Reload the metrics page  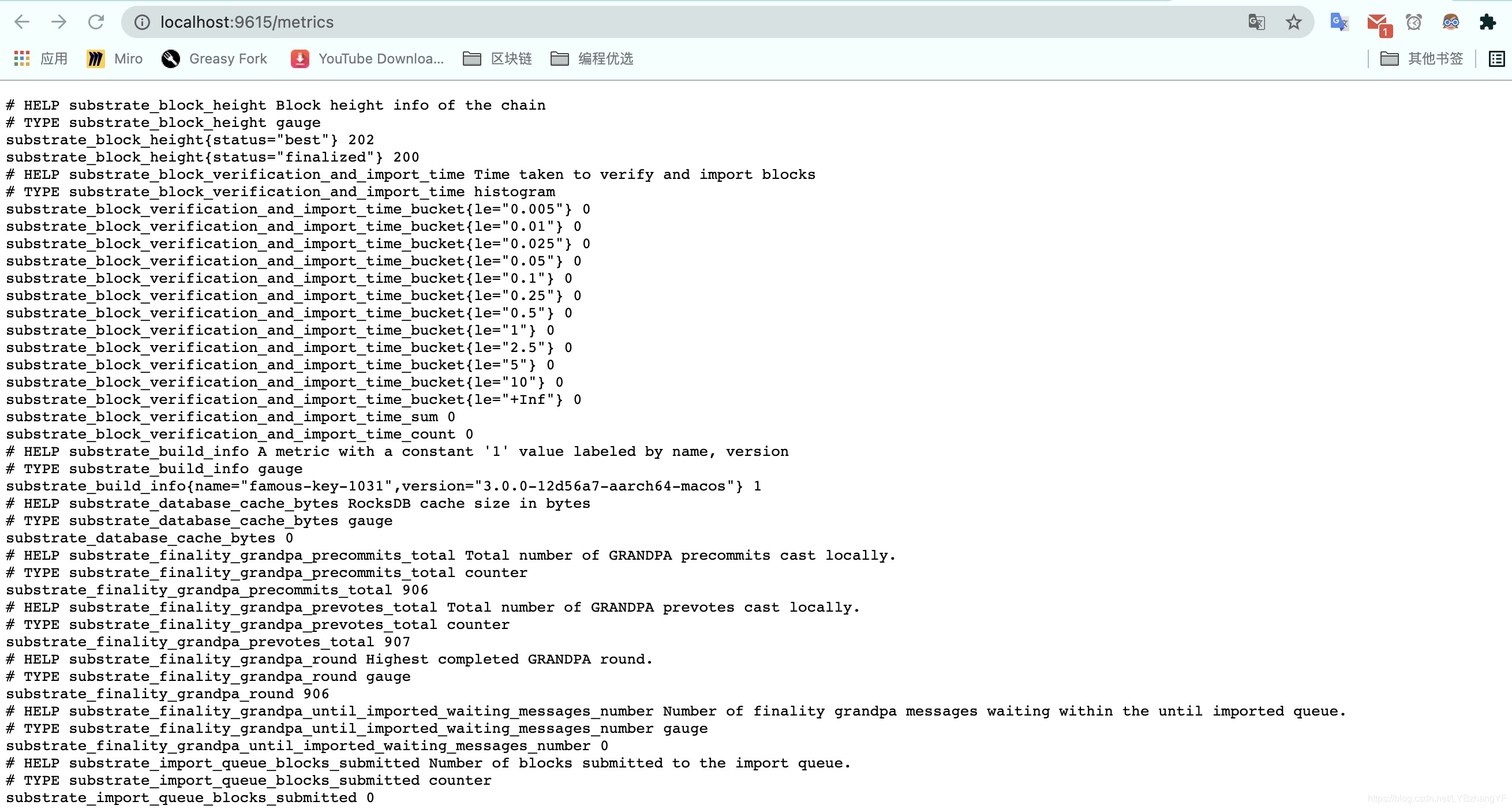[96, 23]
